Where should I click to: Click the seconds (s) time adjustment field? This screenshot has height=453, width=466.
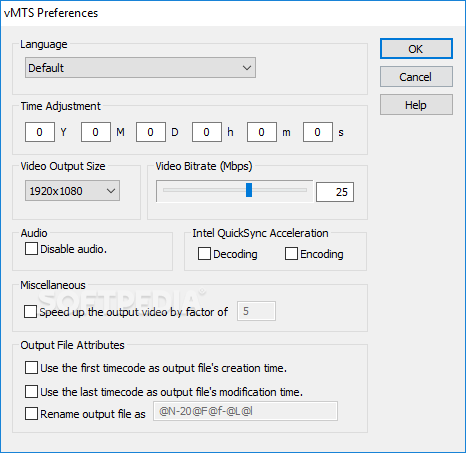(x=318, y=132)
